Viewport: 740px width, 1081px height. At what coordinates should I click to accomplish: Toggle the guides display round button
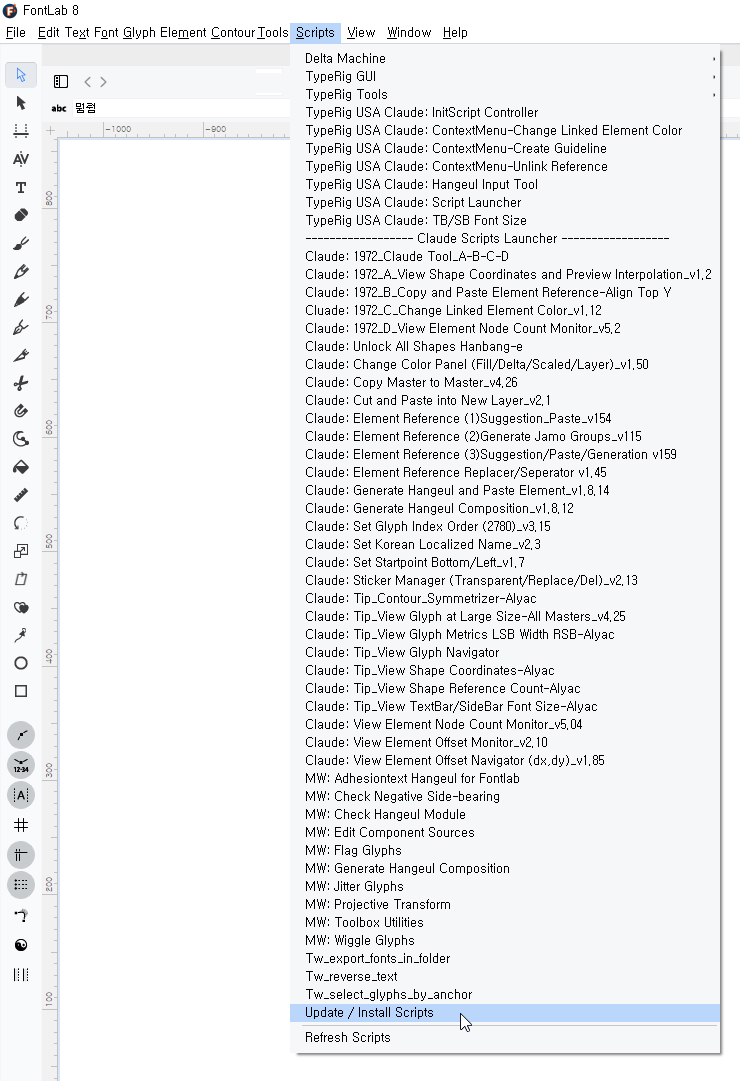click(21, 855)
